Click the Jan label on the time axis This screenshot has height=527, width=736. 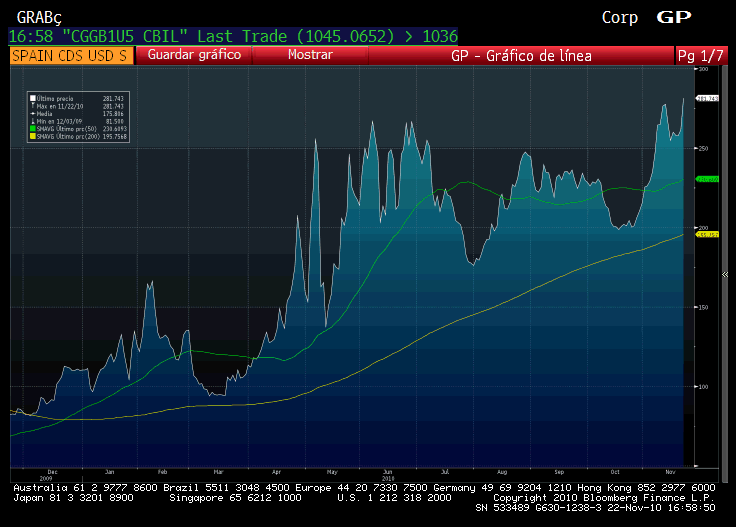109,472
